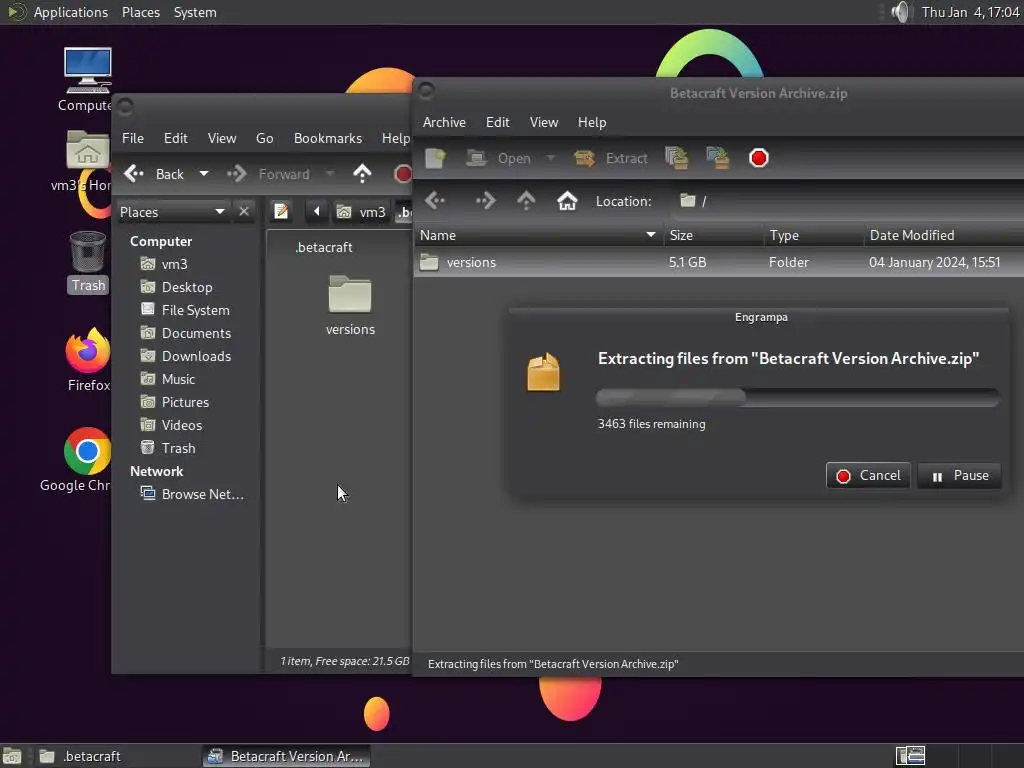Click the Add Files icon in Engrampa
Viewport: 1024px width, 768px height.
pyautogui.click(x=676, y=158)
